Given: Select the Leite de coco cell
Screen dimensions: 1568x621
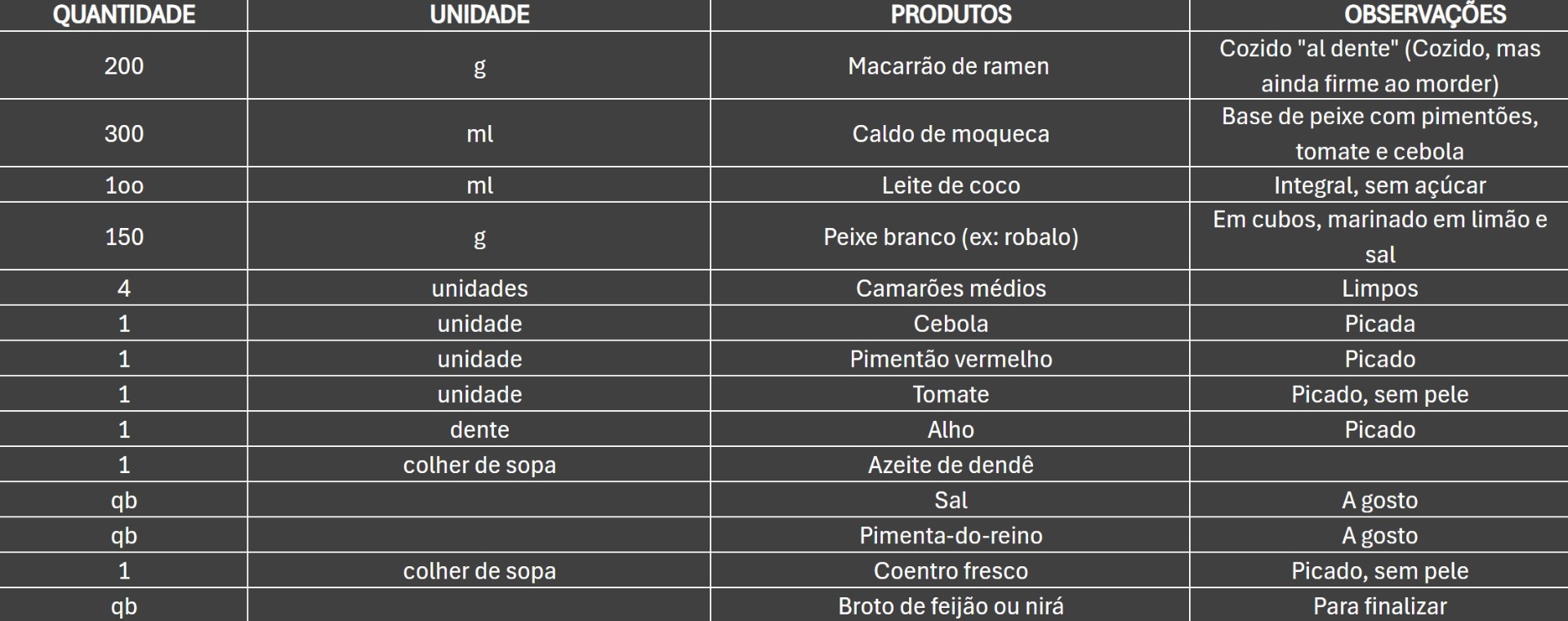Looking at the screenshot, I should tap(951, 185).
